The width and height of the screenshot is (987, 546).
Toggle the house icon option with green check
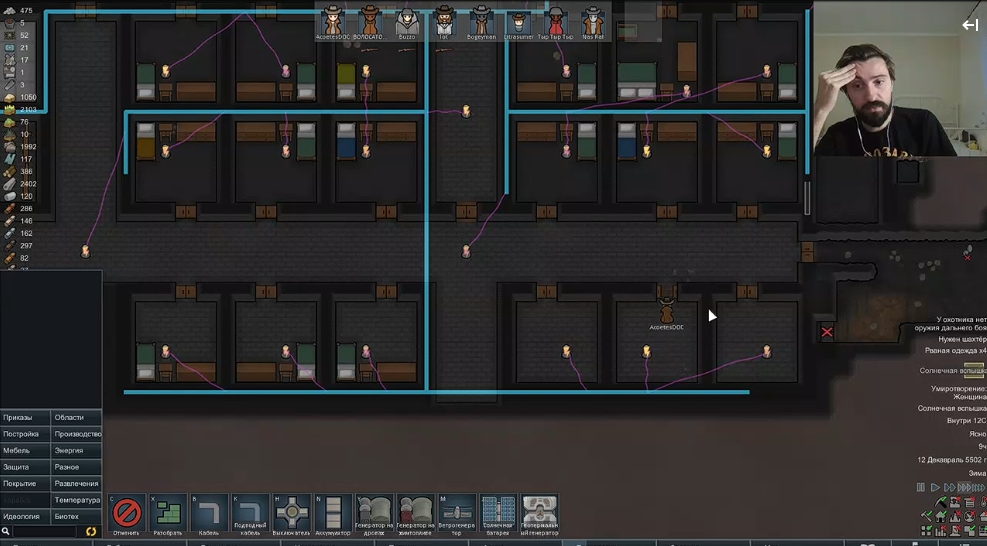coord(941,516)
